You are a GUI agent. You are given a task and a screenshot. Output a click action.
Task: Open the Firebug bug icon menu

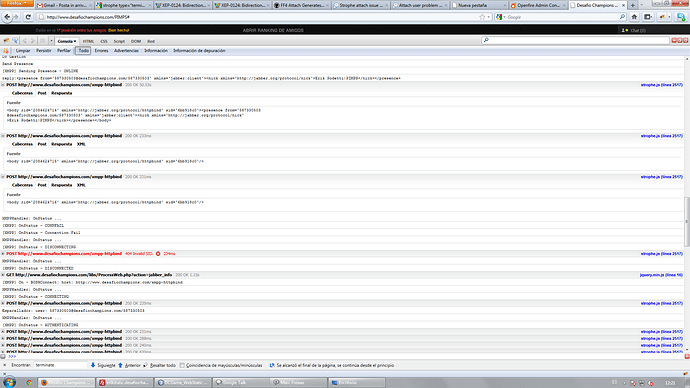click(x=6, y=41)
